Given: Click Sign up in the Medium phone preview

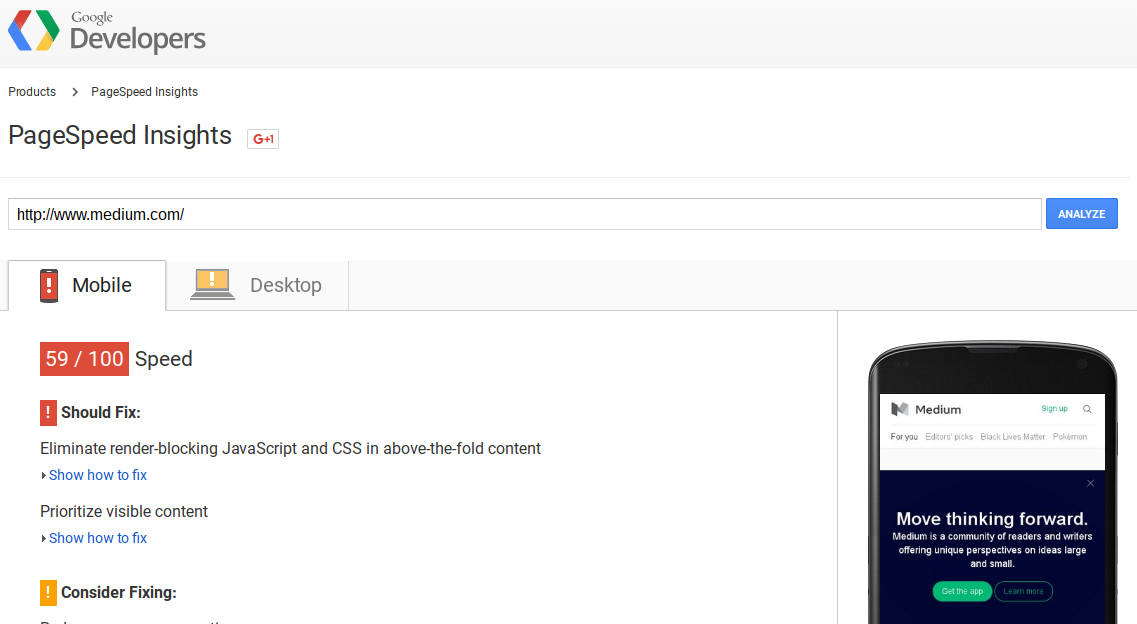Looking at the screenshot, I should click(x=1054, y=409).
